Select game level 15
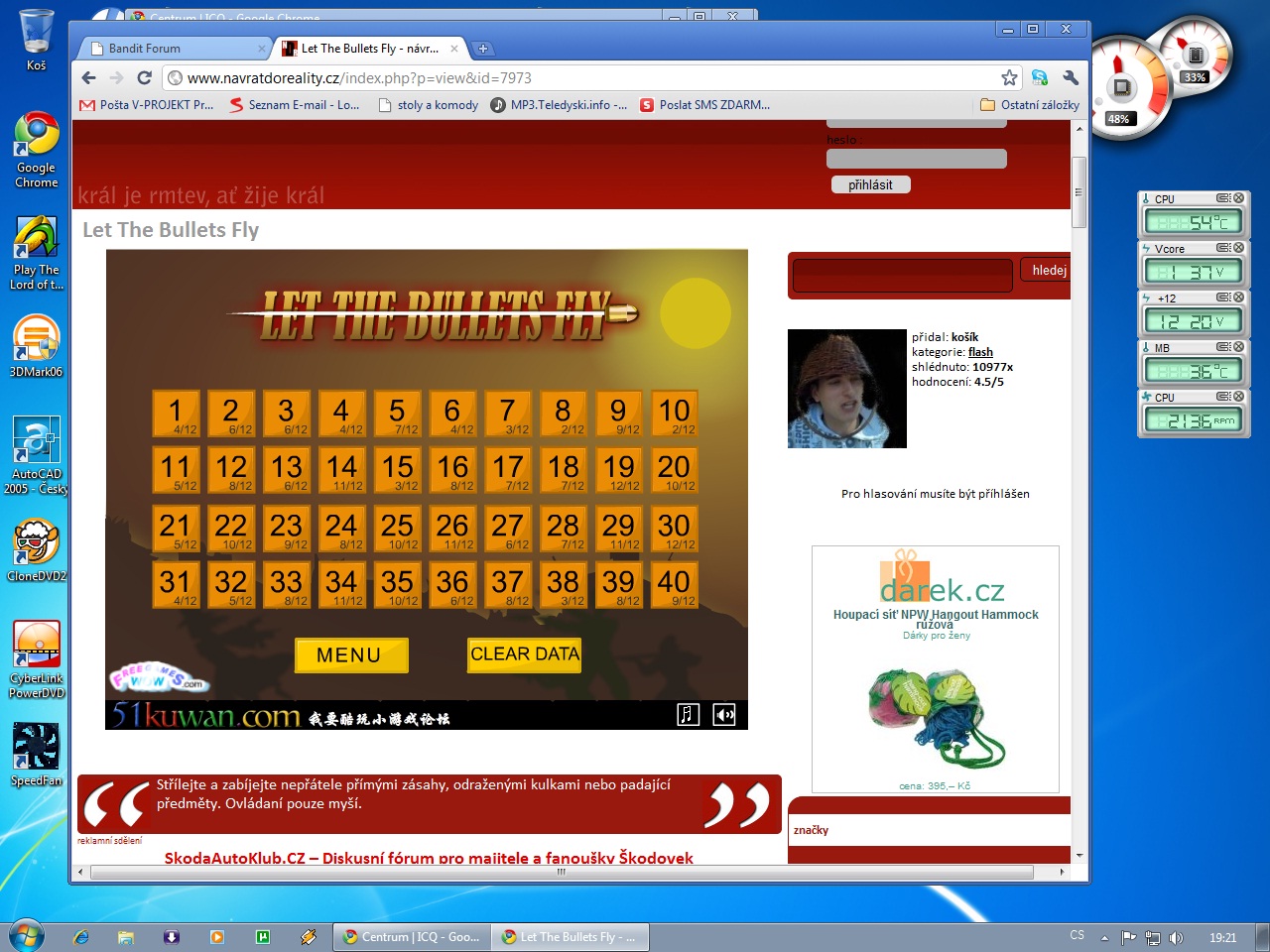This screenshot has height=952, width=1270. [397, 470]
